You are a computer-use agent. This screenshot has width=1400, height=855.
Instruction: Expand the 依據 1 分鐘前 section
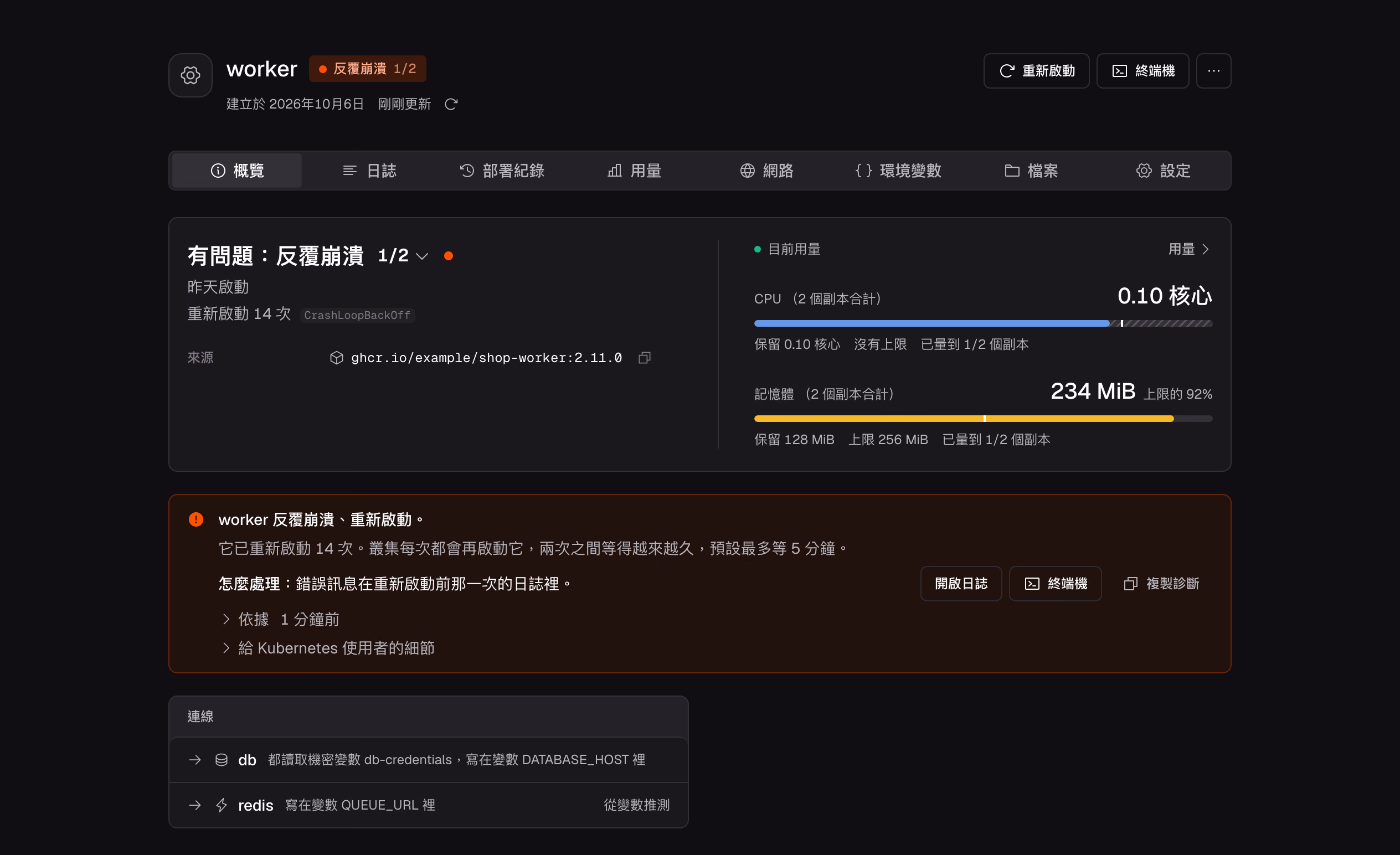pos(282,619)
